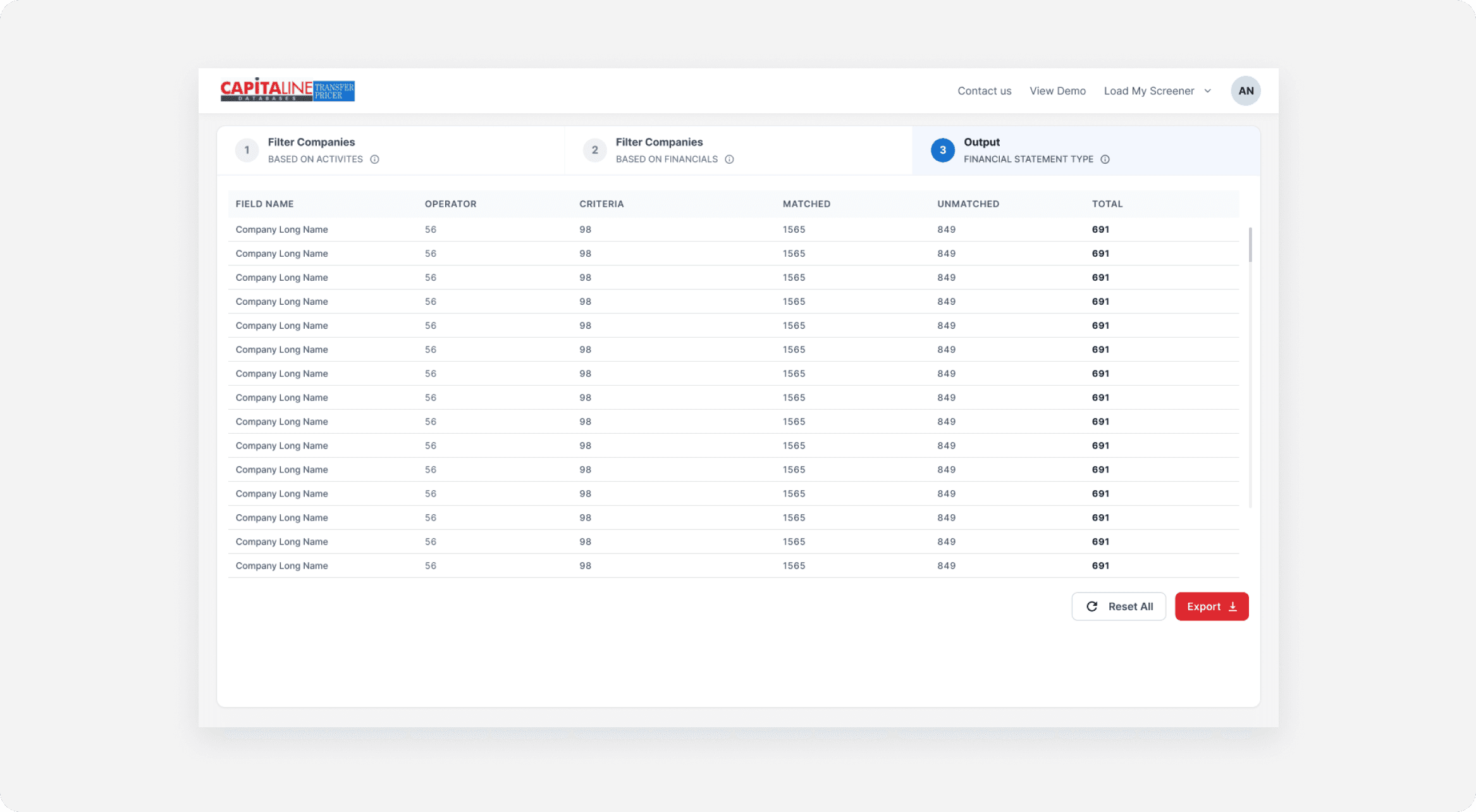Click info icon beside Financial Statement Type
Screen dimensions: 1476x812
click(1105, 159)
